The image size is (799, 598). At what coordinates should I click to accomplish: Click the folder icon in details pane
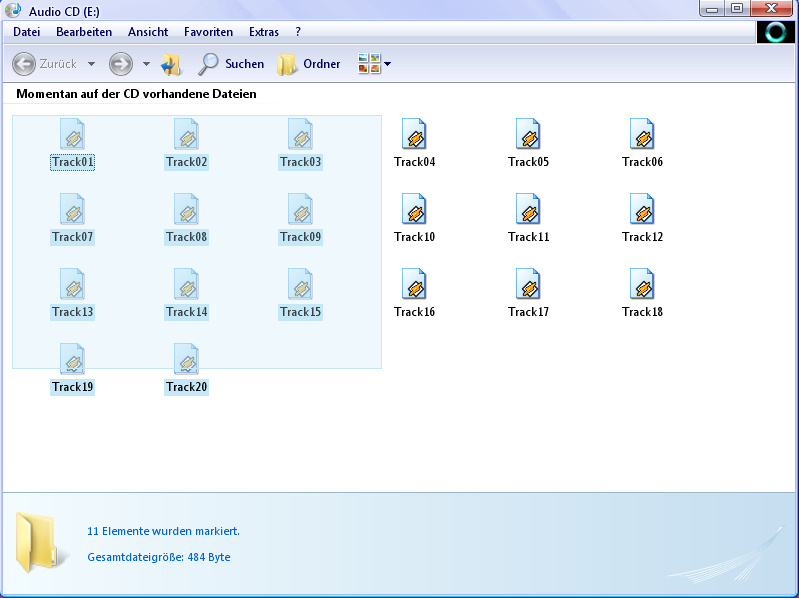pyautogui.click(x=38, y=543)
